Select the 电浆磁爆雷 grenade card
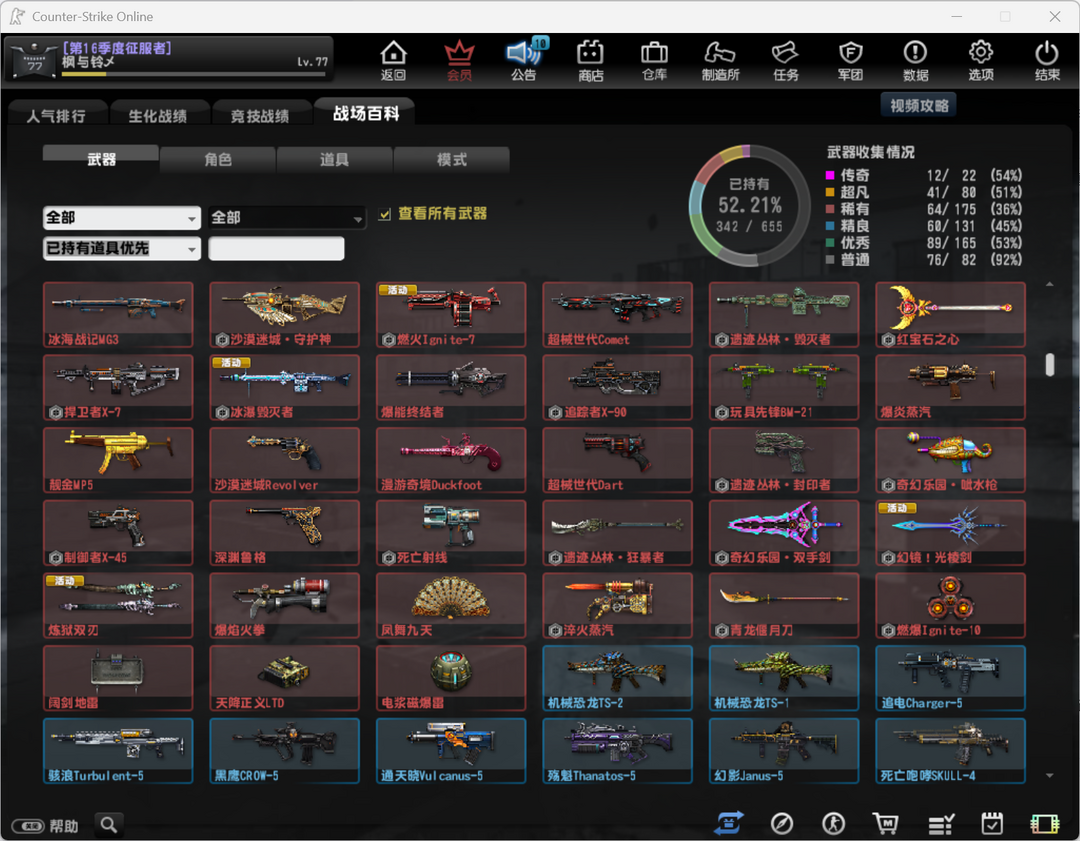 (451, 678)
